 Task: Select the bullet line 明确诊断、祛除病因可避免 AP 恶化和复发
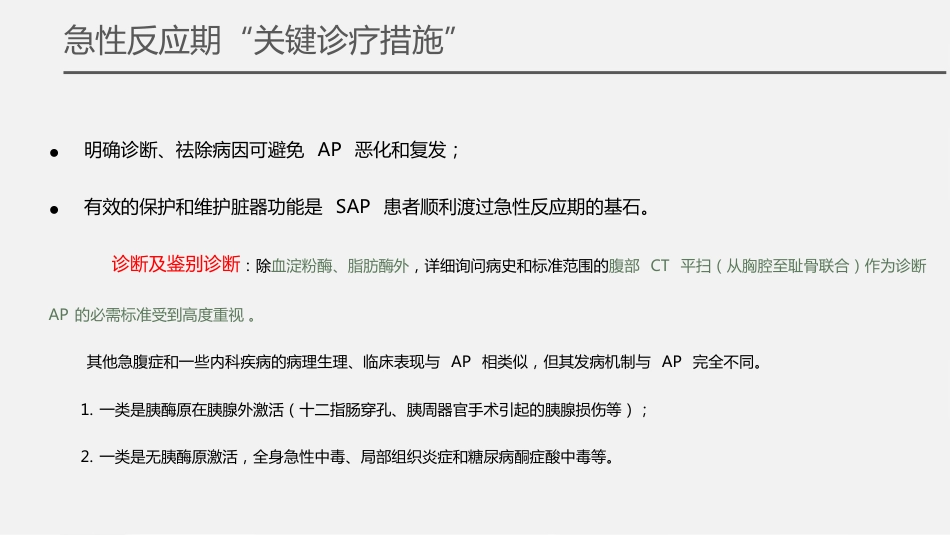click(x=272, y=150)
